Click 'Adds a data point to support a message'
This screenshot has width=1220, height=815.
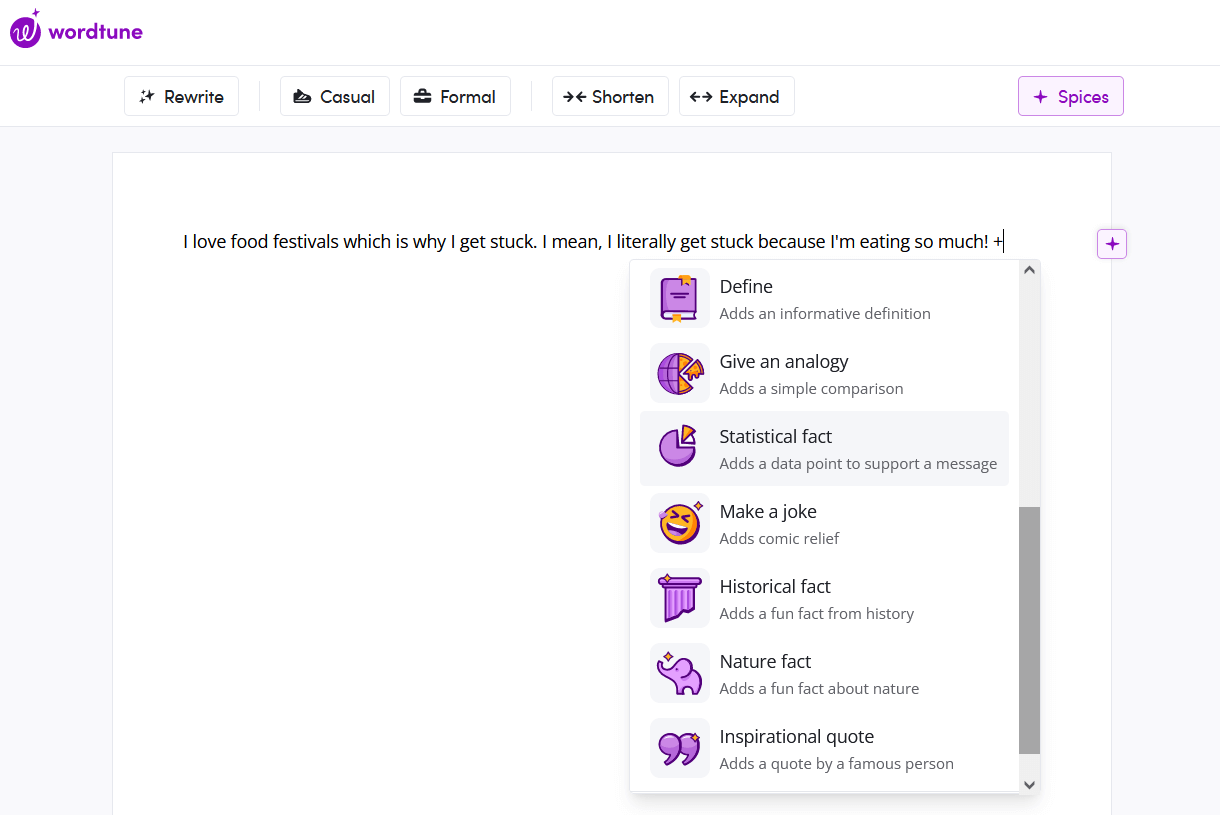[858, 464]
